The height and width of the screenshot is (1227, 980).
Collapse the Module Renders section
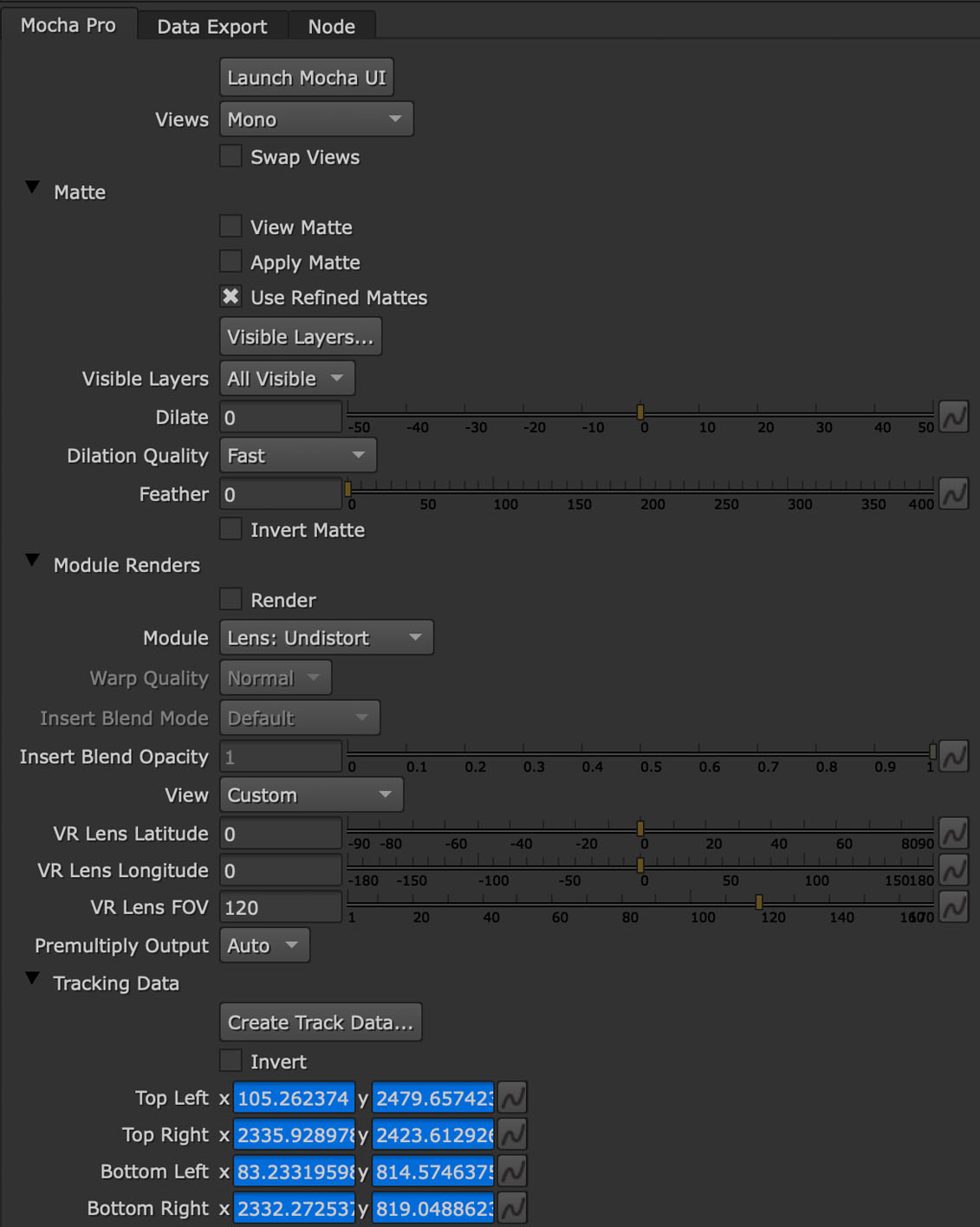pyautogui.click(x=33, y=561)
